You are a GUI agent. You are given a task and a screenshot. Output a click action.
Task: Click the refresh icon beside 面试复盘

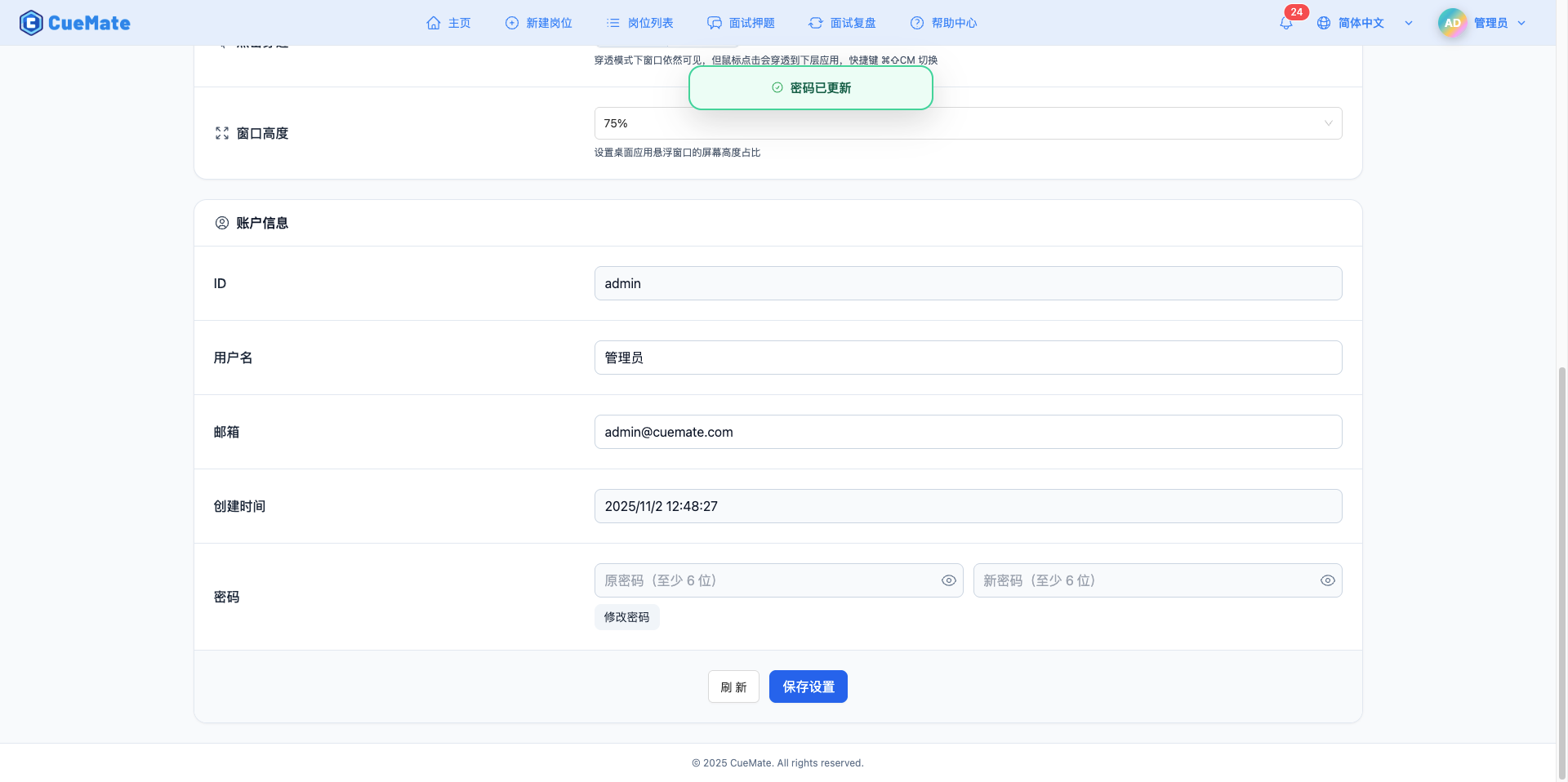coord(816,23)
